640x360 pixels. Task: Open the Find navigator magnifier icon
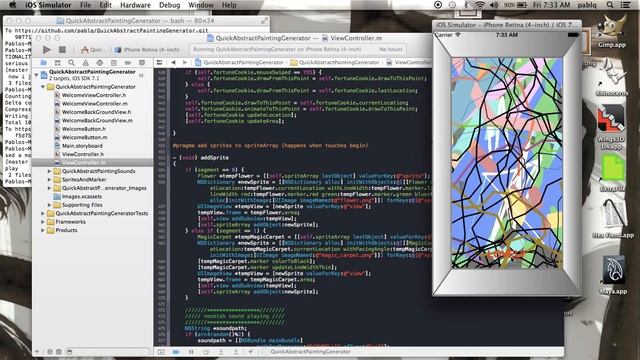tap(71, 62)
